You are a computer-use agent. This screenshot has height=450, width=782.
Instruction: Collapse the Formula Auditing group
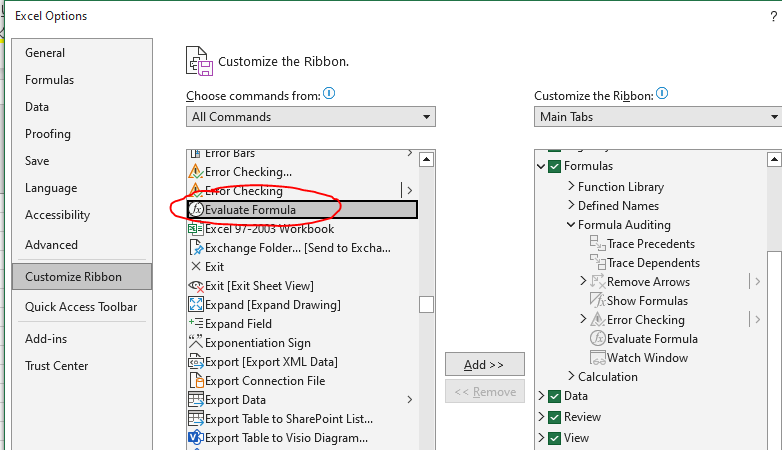coord(571,225)
